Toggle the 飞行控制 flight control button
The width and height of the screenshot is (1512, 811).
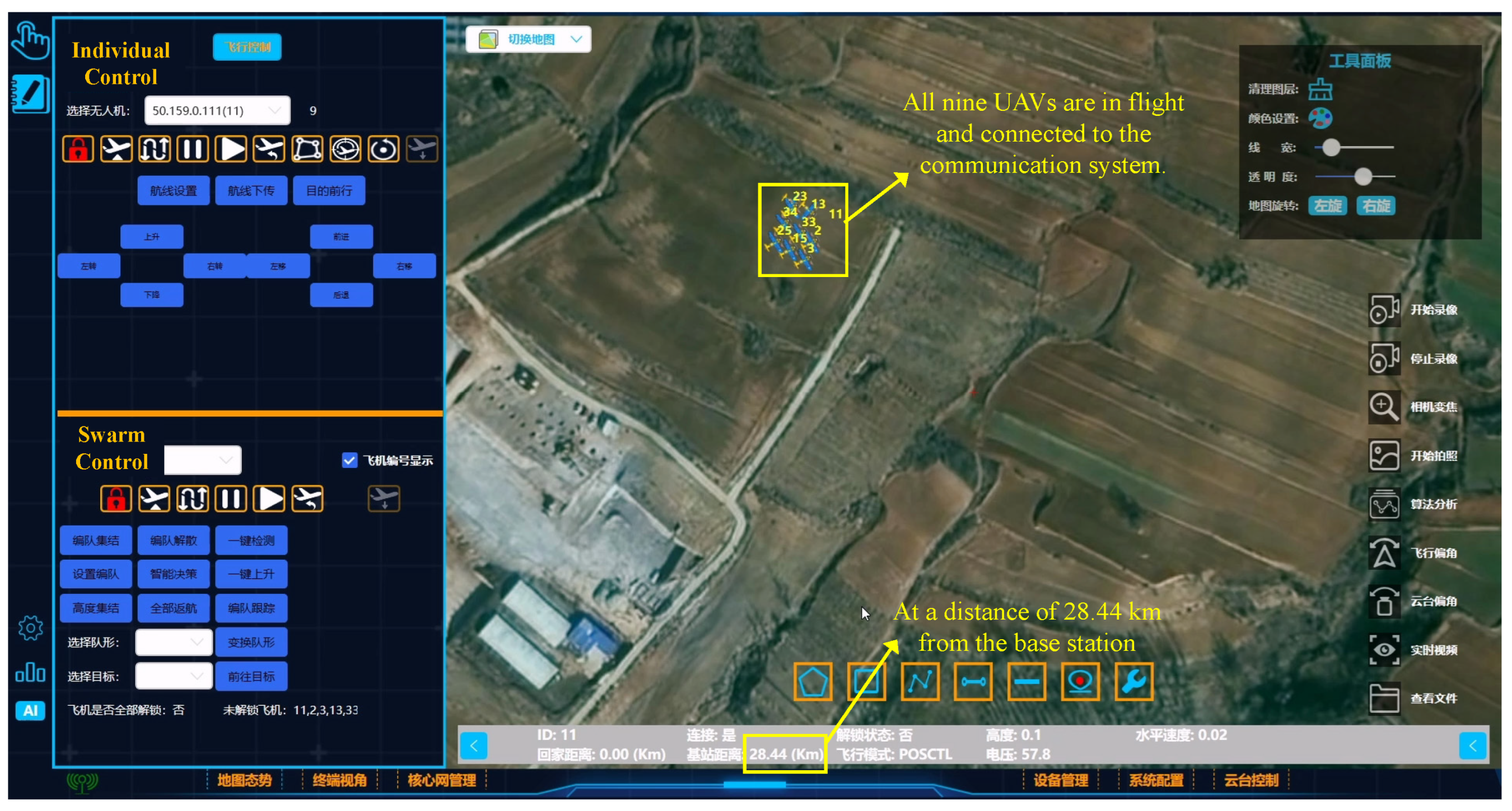[247, 47]
